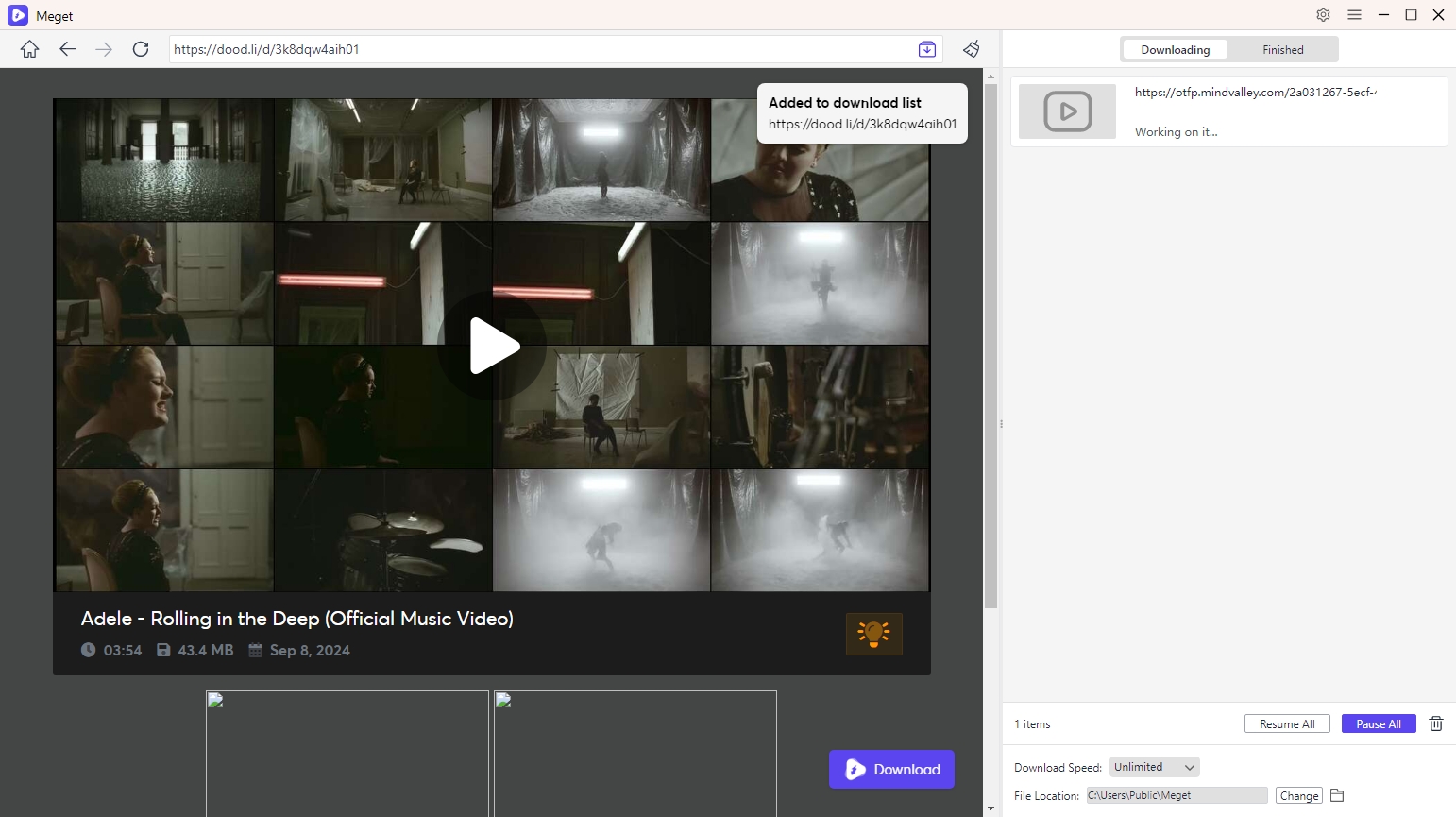Click the video placeholder thumbnail in download list

[x=1068, y=111]
